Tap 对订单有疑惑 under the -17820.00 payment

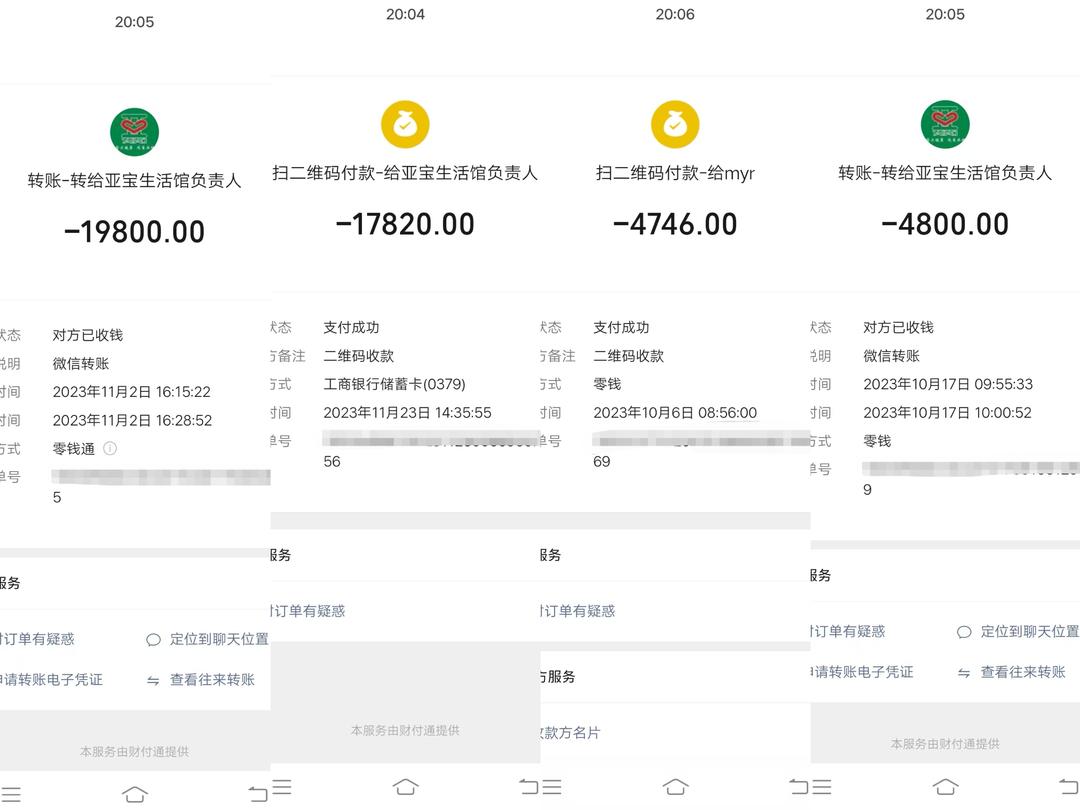[x=308, y=611]
